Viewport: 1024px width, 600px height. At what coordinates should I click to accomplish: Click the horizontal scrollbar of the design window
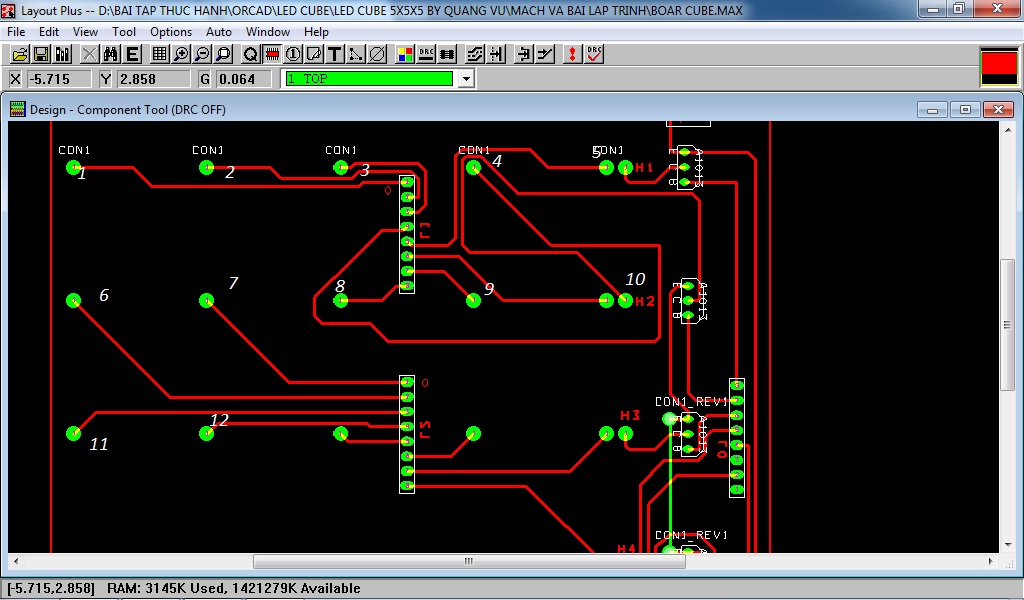tap(469, 561)
